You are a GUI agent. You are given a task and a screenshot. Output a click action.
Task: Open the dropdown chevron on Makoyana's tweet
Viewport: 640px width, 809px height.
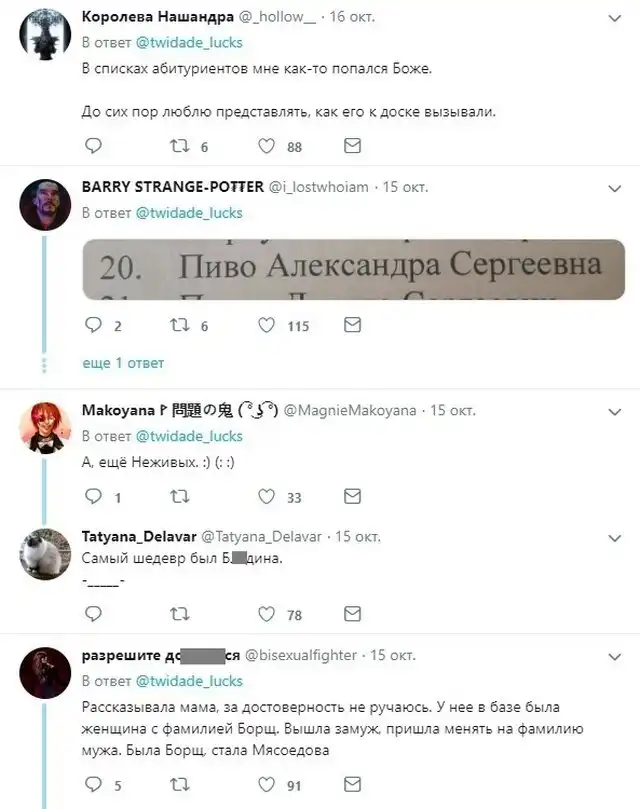pos(614,412)
